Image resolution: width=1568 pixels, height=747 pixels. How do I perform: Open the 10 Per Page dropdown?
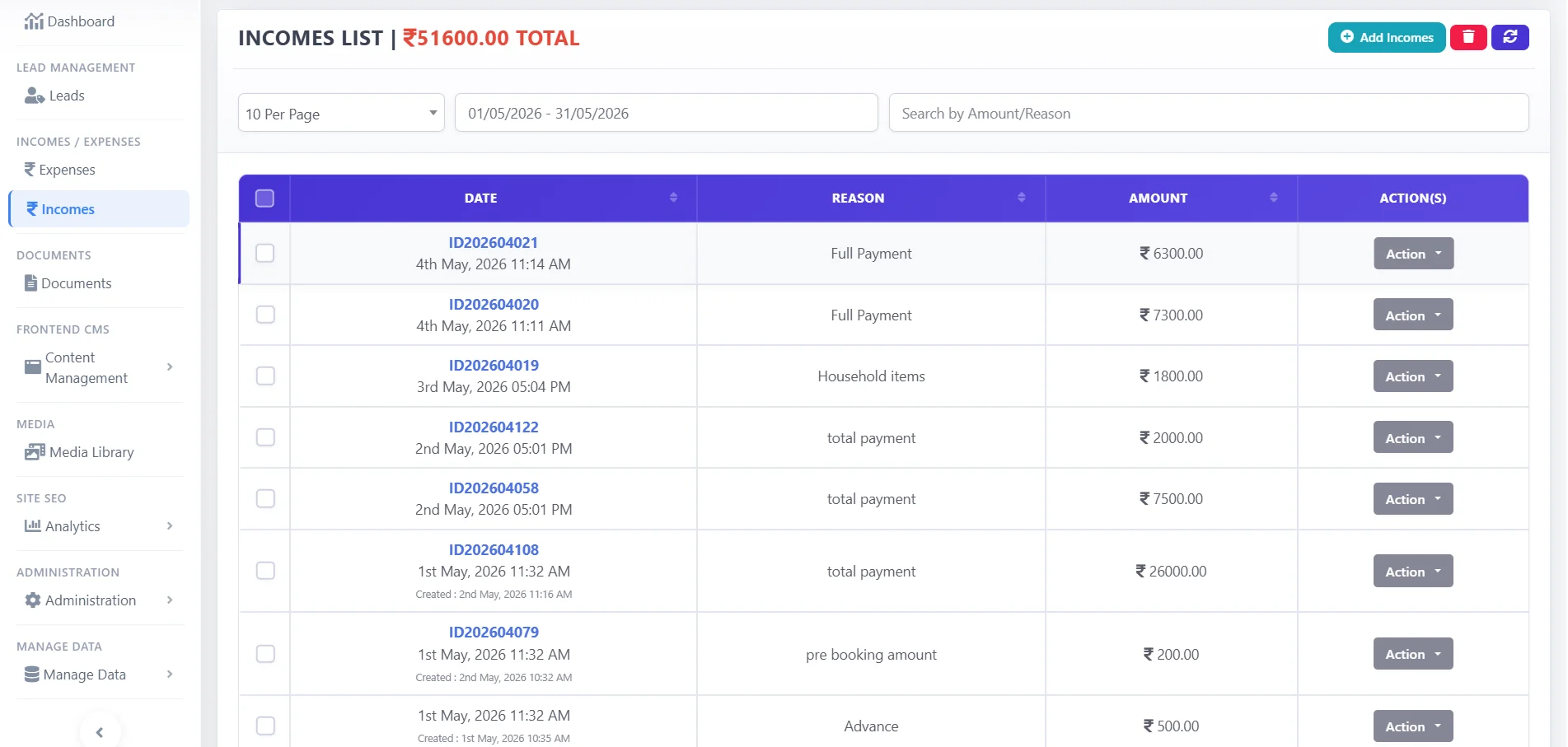[x=341, y=113]
